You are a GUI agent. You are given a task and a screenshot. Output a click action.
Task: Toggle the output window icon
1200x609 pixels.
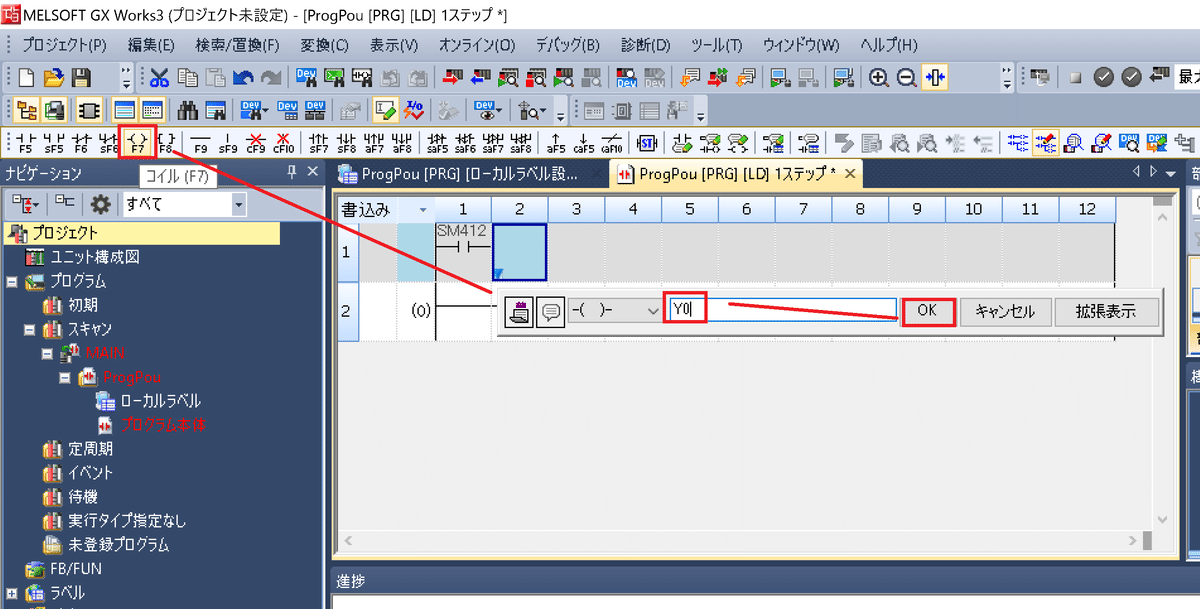point(124,110)
